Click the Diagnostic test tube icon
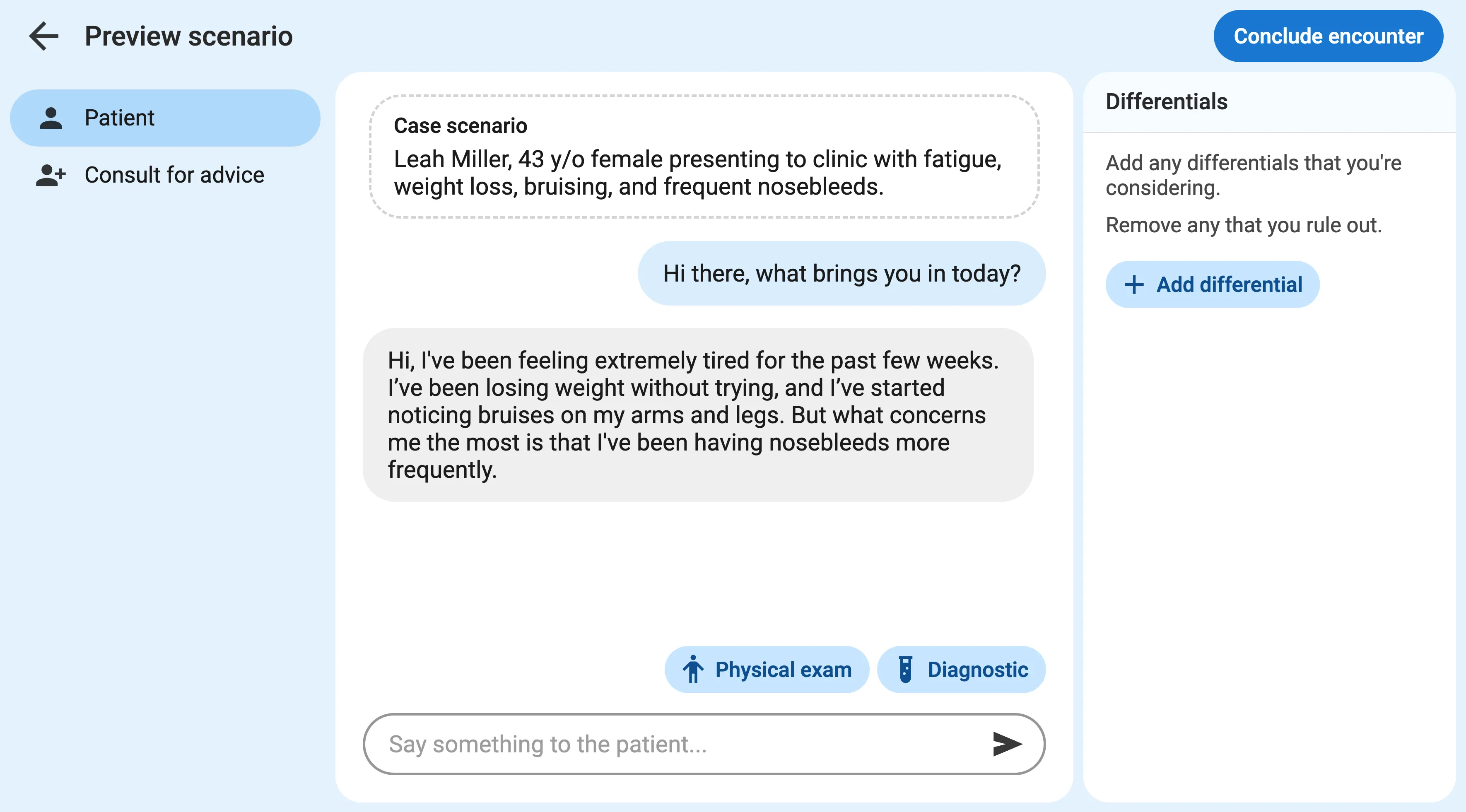1466x812 pixels. pyautogui.click(x=905, y=670)
